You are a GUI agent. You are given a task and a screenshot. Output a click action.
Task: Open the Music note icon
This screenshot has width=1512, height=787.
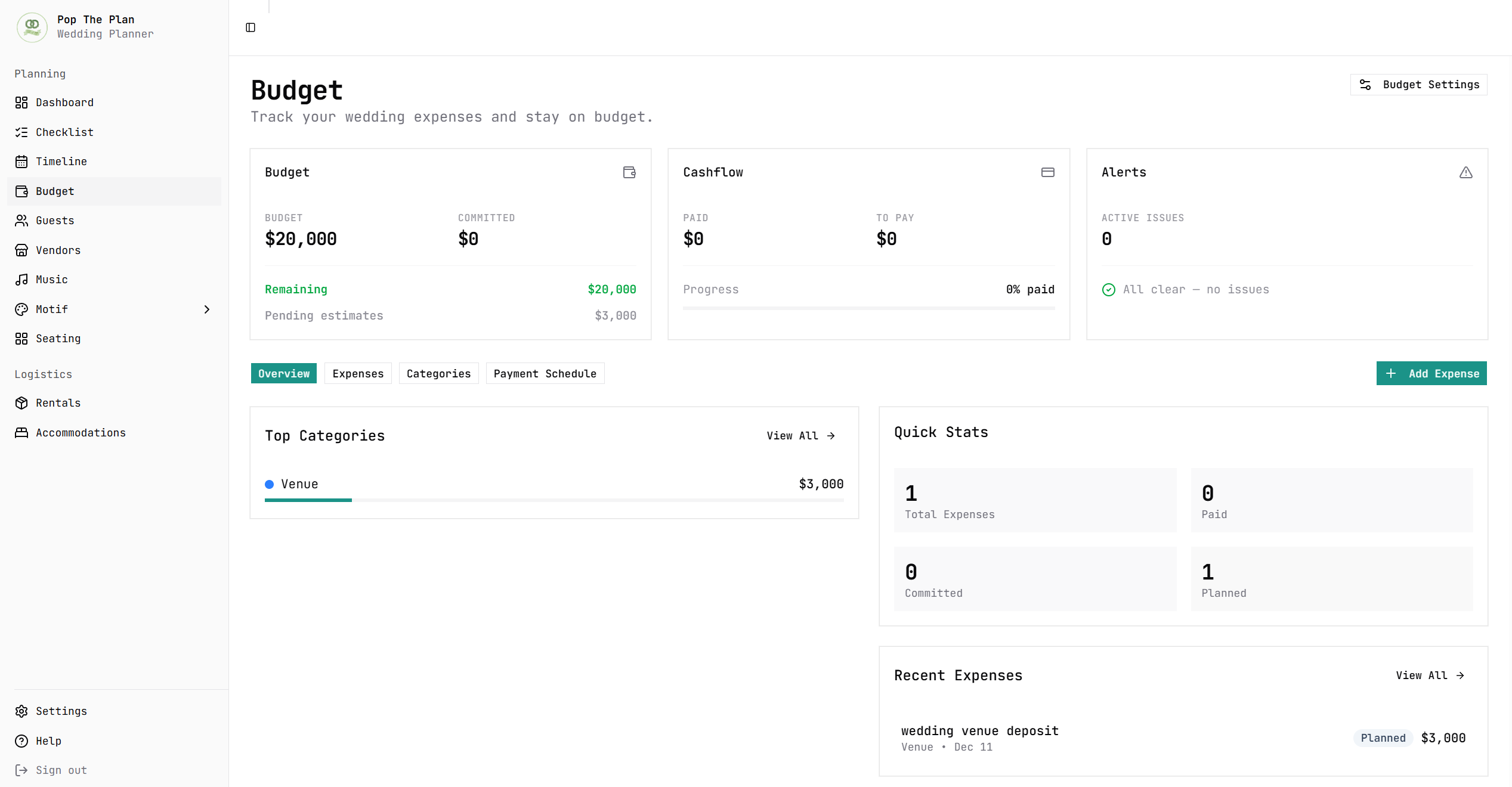click(21, 280)
